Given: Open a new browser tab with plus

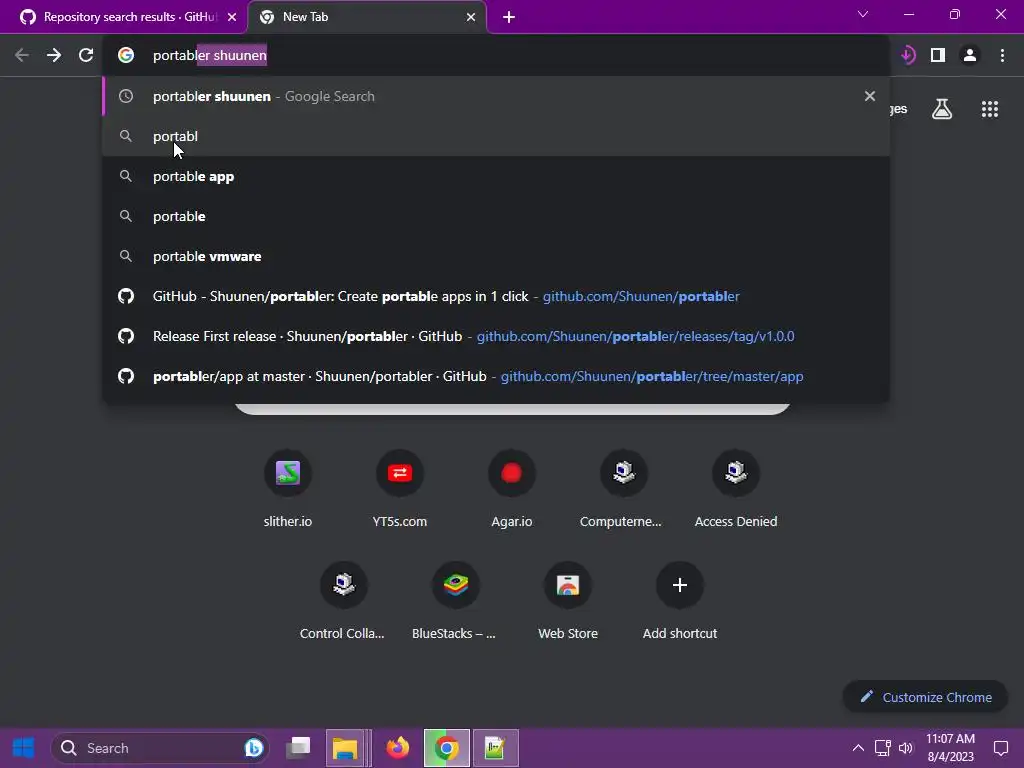Looking at the screenshot, I should coord(509,17).
